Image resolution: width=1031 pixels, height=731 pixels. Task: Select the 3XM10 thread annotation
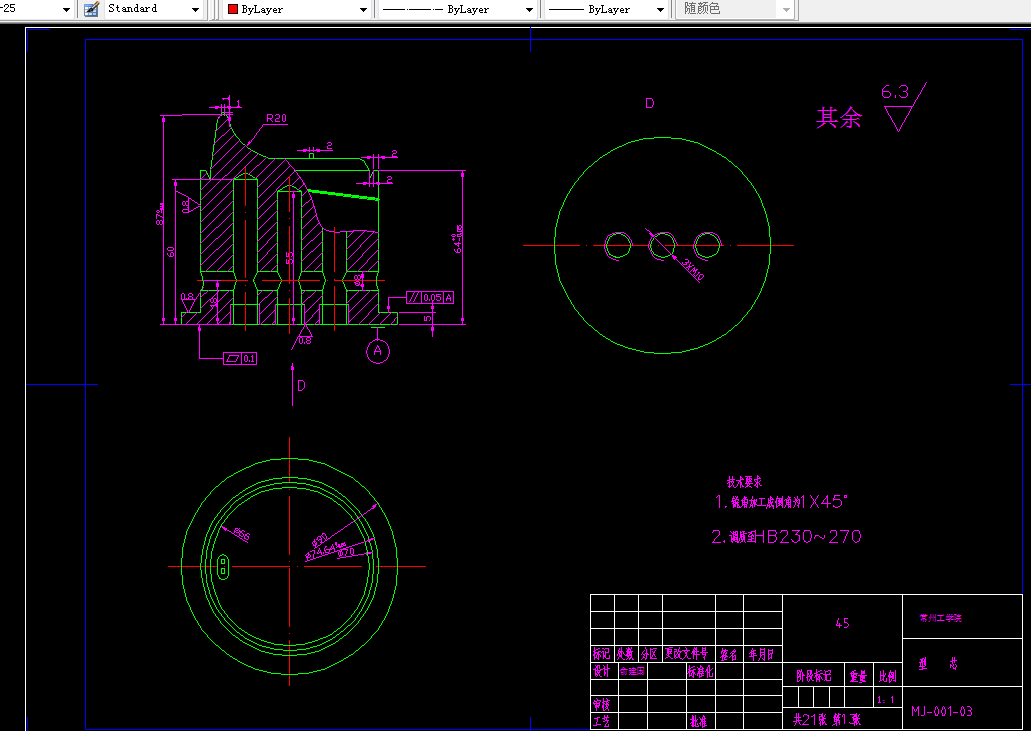(x=692, y=270)
